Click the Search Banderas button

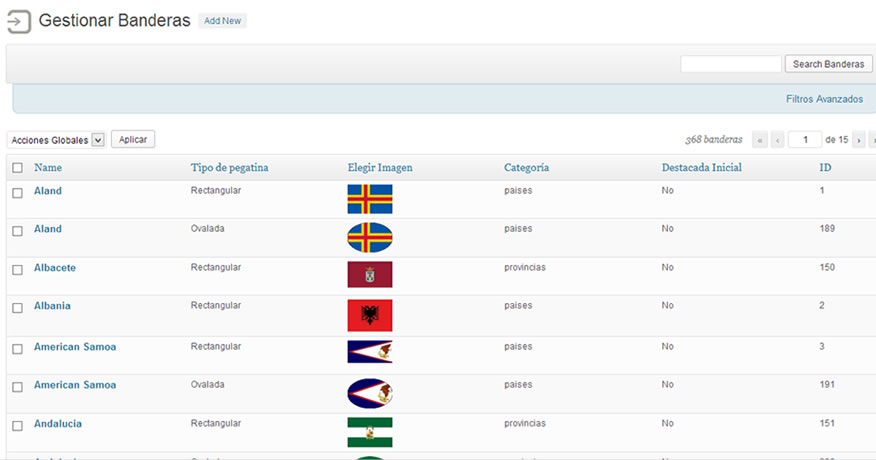(x=829, y=64)
